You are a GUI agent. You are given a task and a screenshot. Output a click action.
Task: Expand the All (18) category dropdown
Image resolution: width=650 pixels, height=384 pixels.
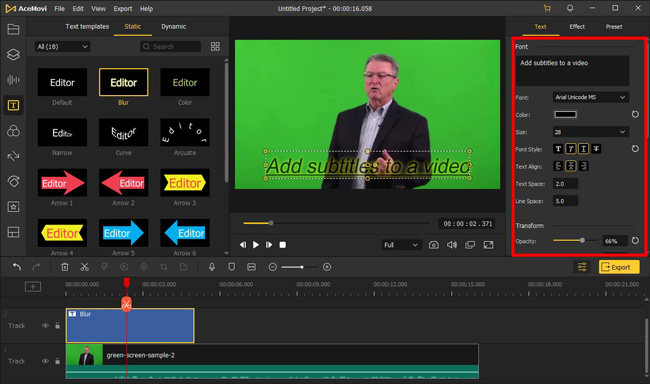(x=62, y=46)
